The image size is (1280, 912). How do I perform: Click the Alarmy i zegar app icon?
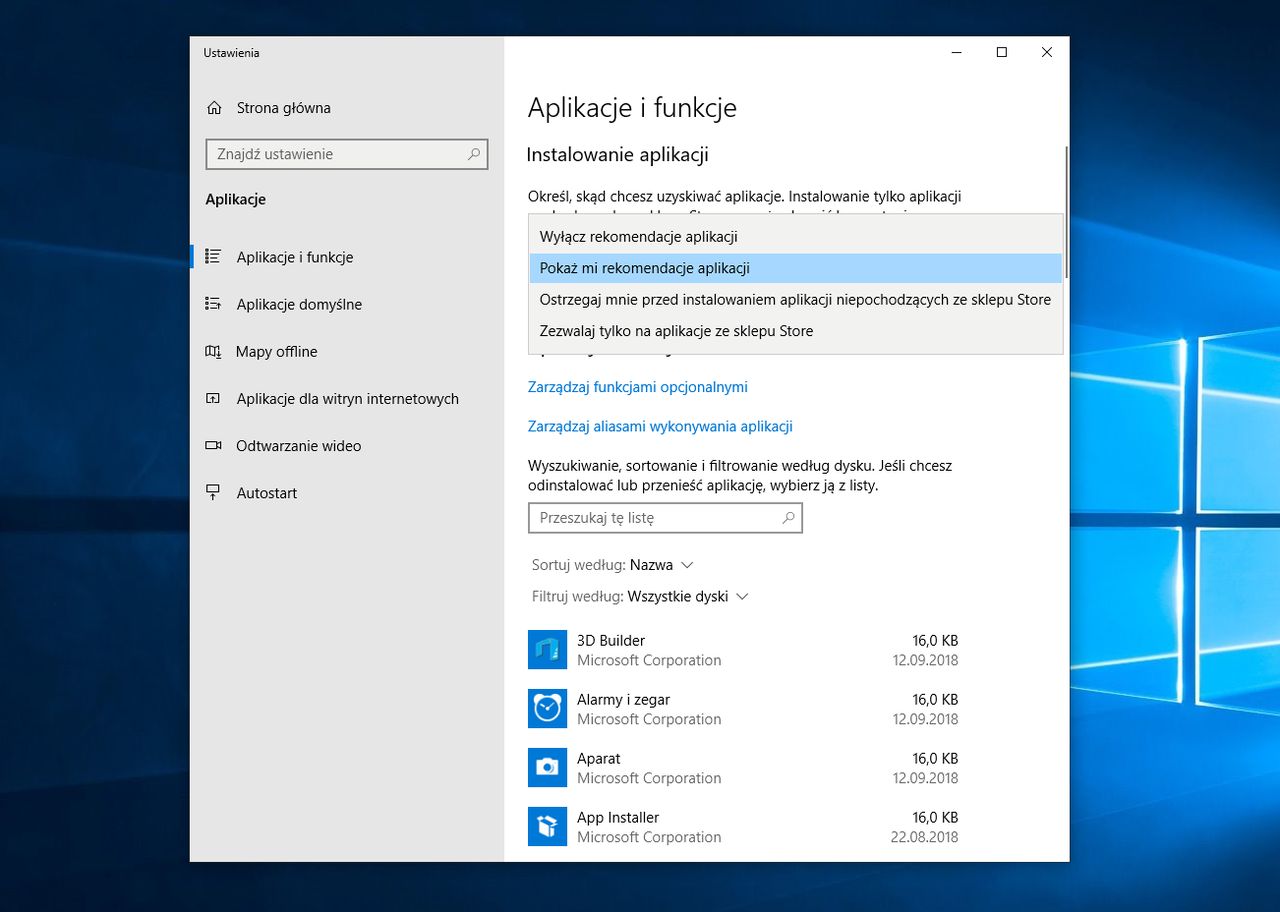point(547,709)
